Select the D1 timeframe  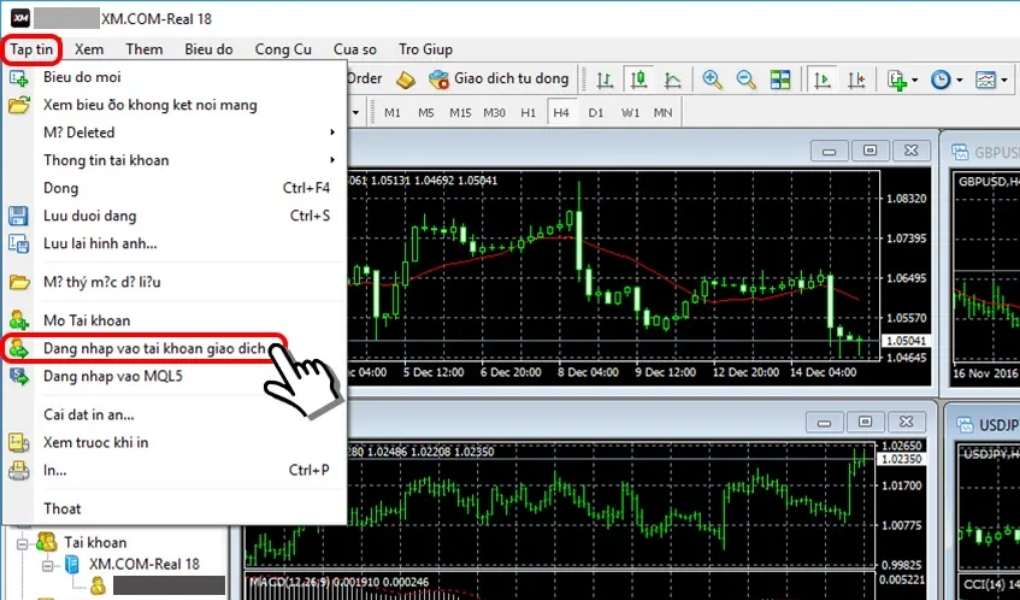pyautogui.click(x=596, y=113)
